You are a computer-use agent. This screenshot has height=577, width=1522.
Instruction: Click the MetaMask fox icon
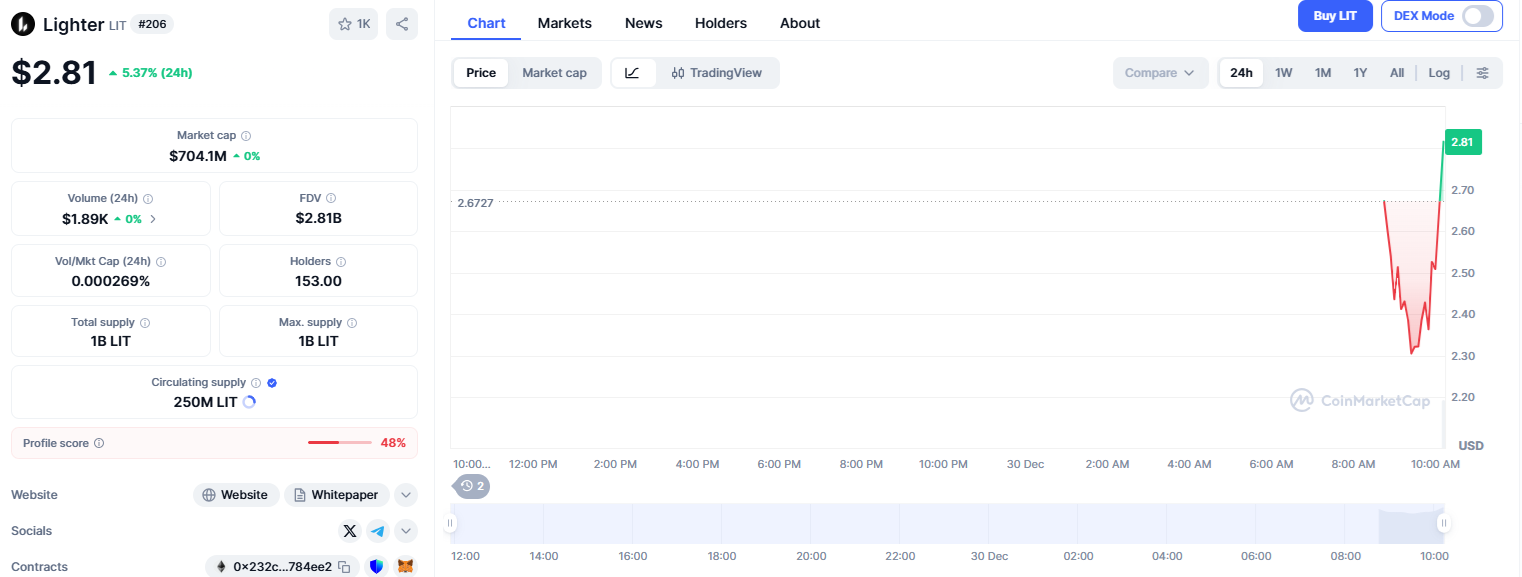coord(405,567)
